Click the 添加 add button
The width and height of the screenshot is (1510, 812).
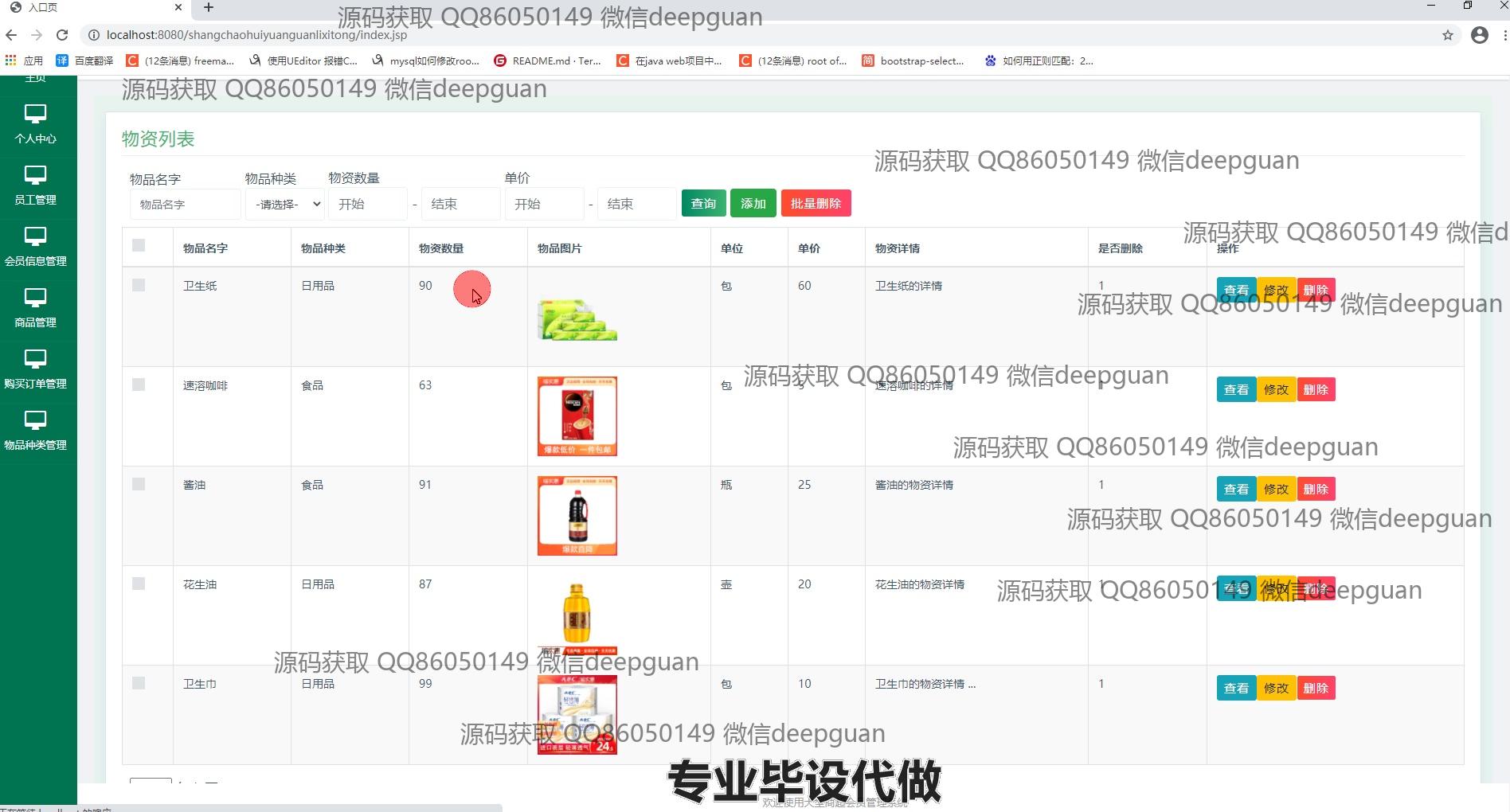point(753,204)
